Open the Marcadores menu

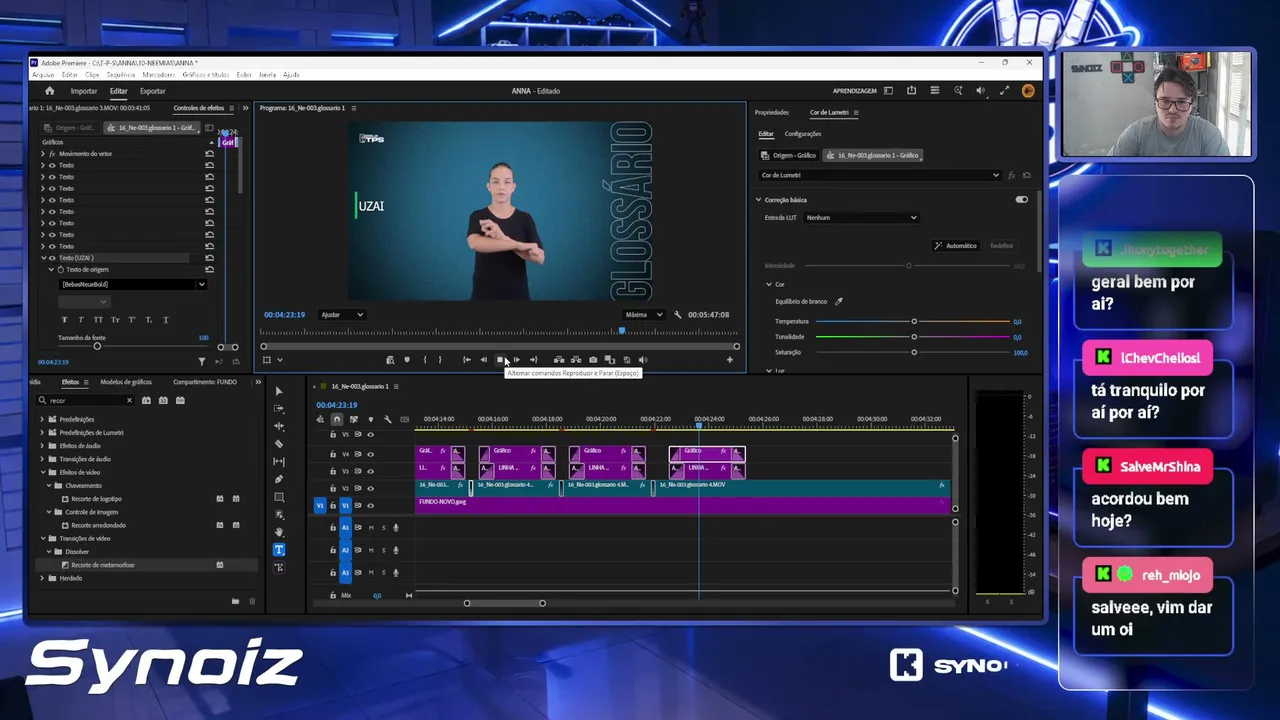[159, 75]
